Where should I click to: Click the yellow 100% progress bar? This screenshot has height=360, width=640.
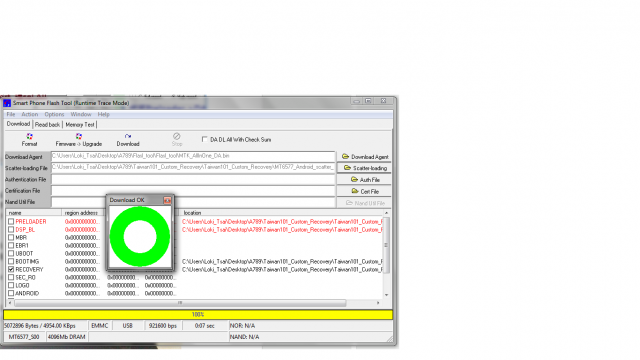(198, 314)
